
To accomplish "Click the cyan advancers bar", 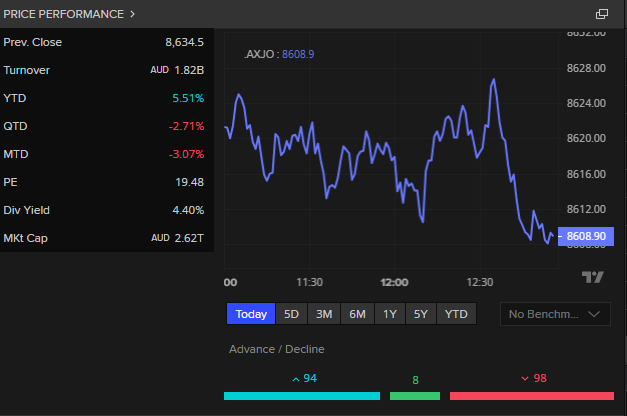I will (x=302, y=396).
